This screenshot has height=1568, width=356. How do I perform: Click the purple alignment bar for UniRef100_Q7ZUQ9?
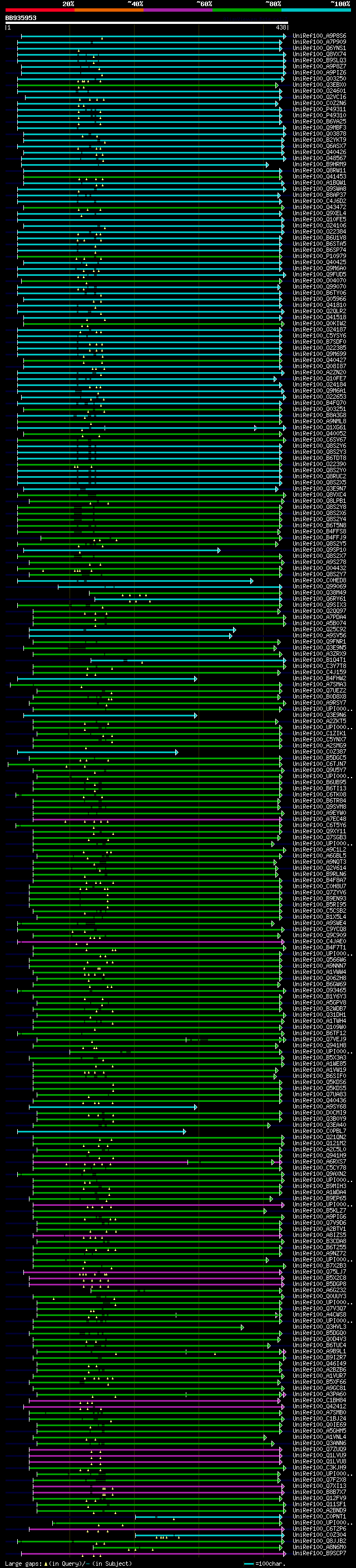155,1450
